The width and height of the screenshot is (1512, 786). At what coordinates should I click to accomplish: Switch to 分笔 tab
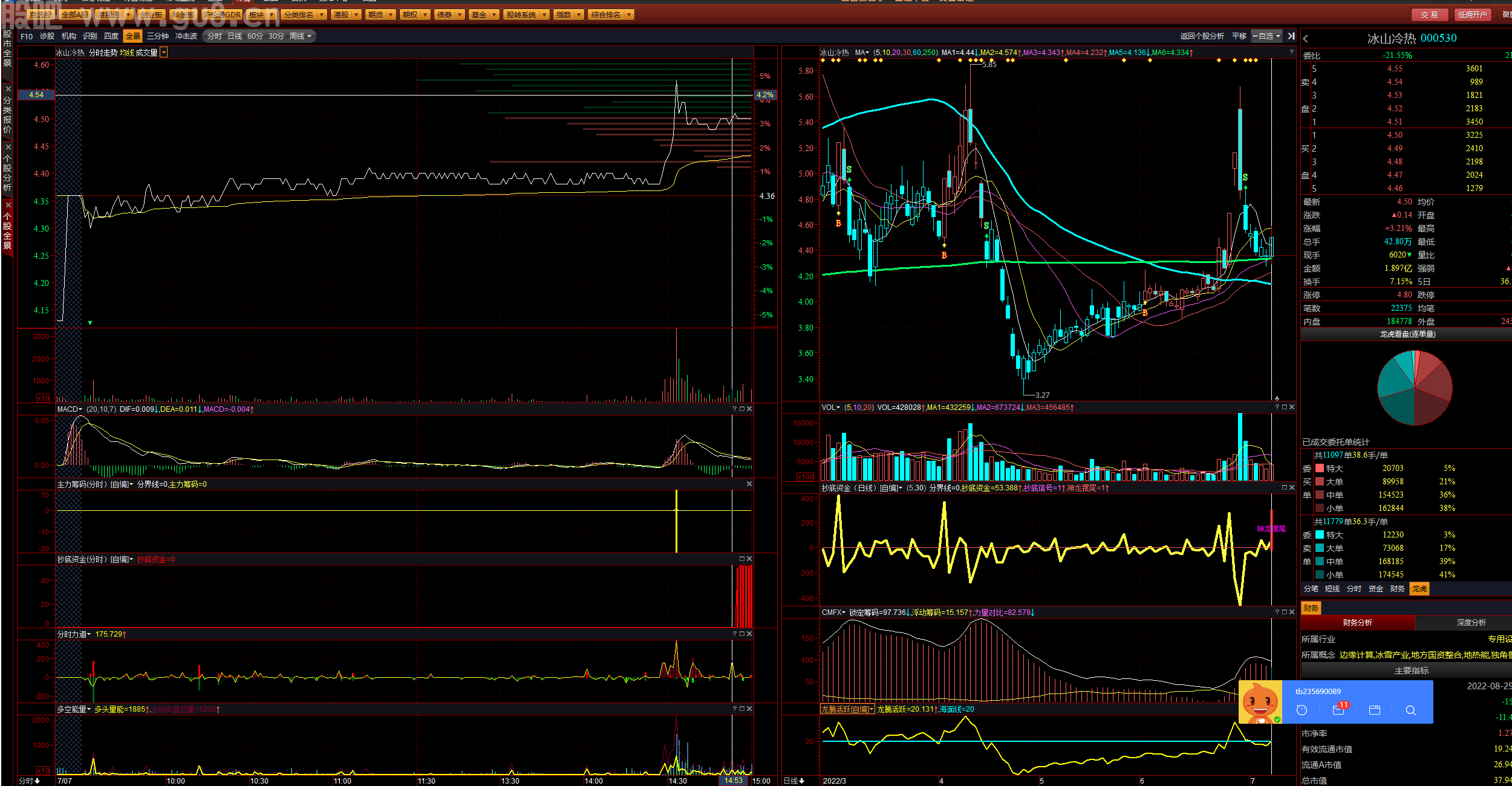[1311, 589]
